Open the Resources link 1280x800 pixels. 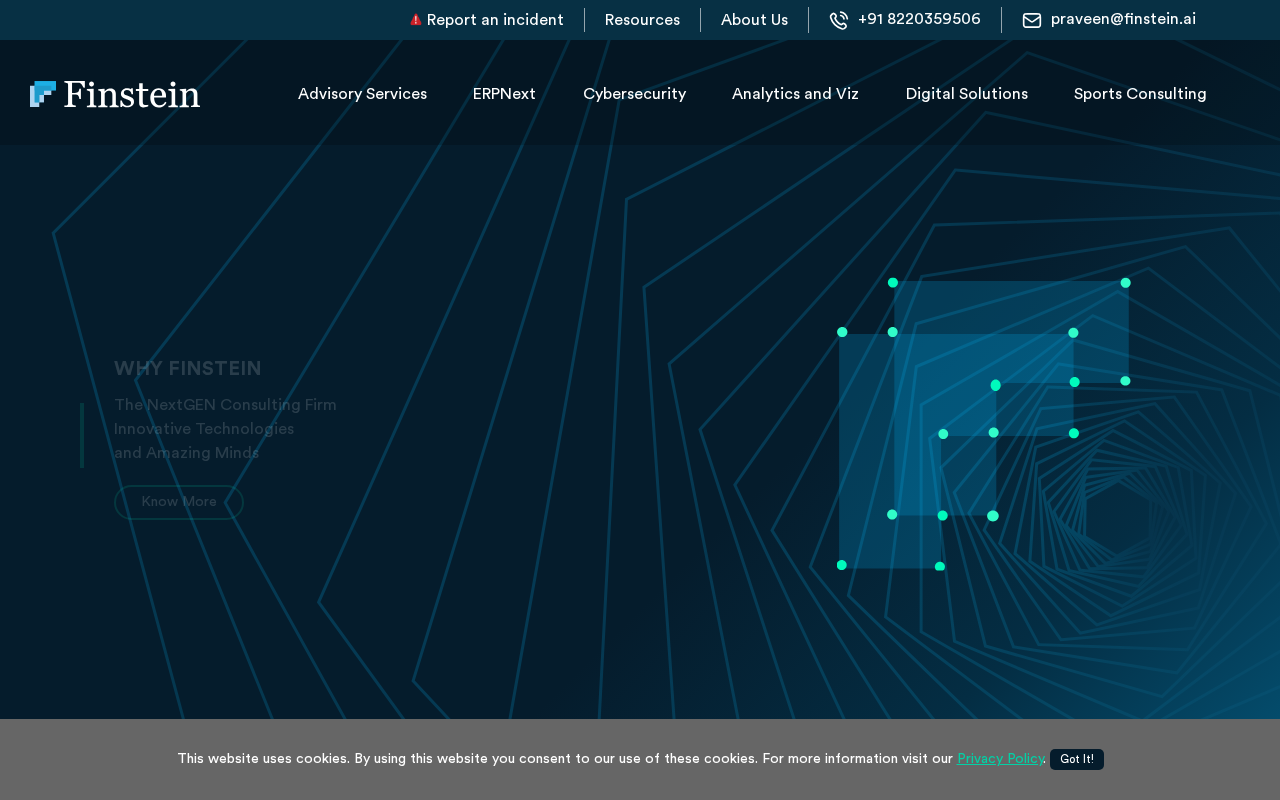pyautogui.click(x=642, y=20)
